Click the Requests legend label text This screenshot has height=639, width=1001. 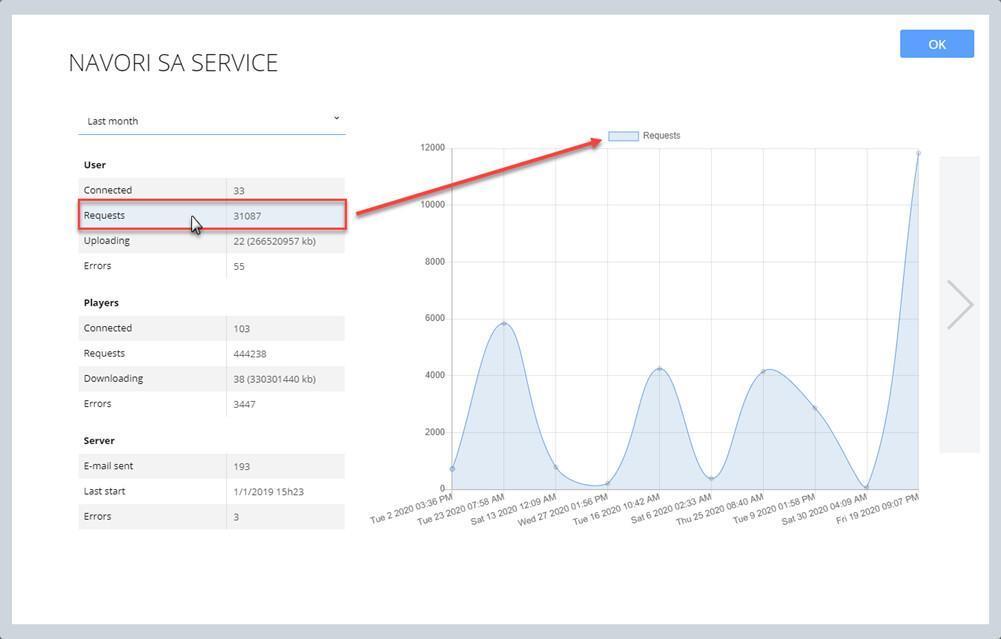[661, 135]
